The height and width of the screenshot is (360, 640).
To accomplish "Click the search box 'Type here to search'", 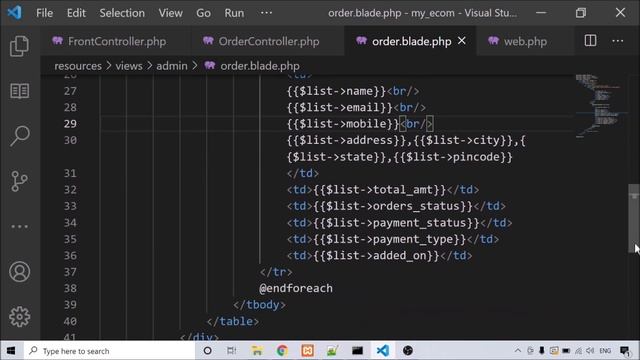I will pos(109,351).
